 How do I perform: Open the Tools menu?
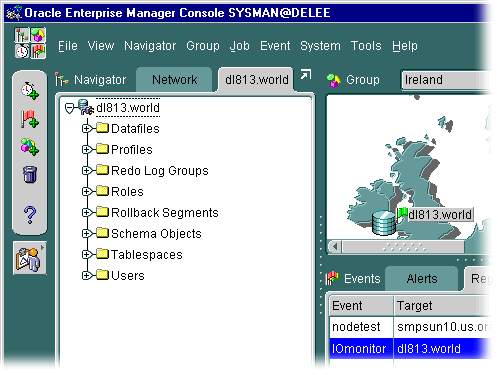click(366, 46)
